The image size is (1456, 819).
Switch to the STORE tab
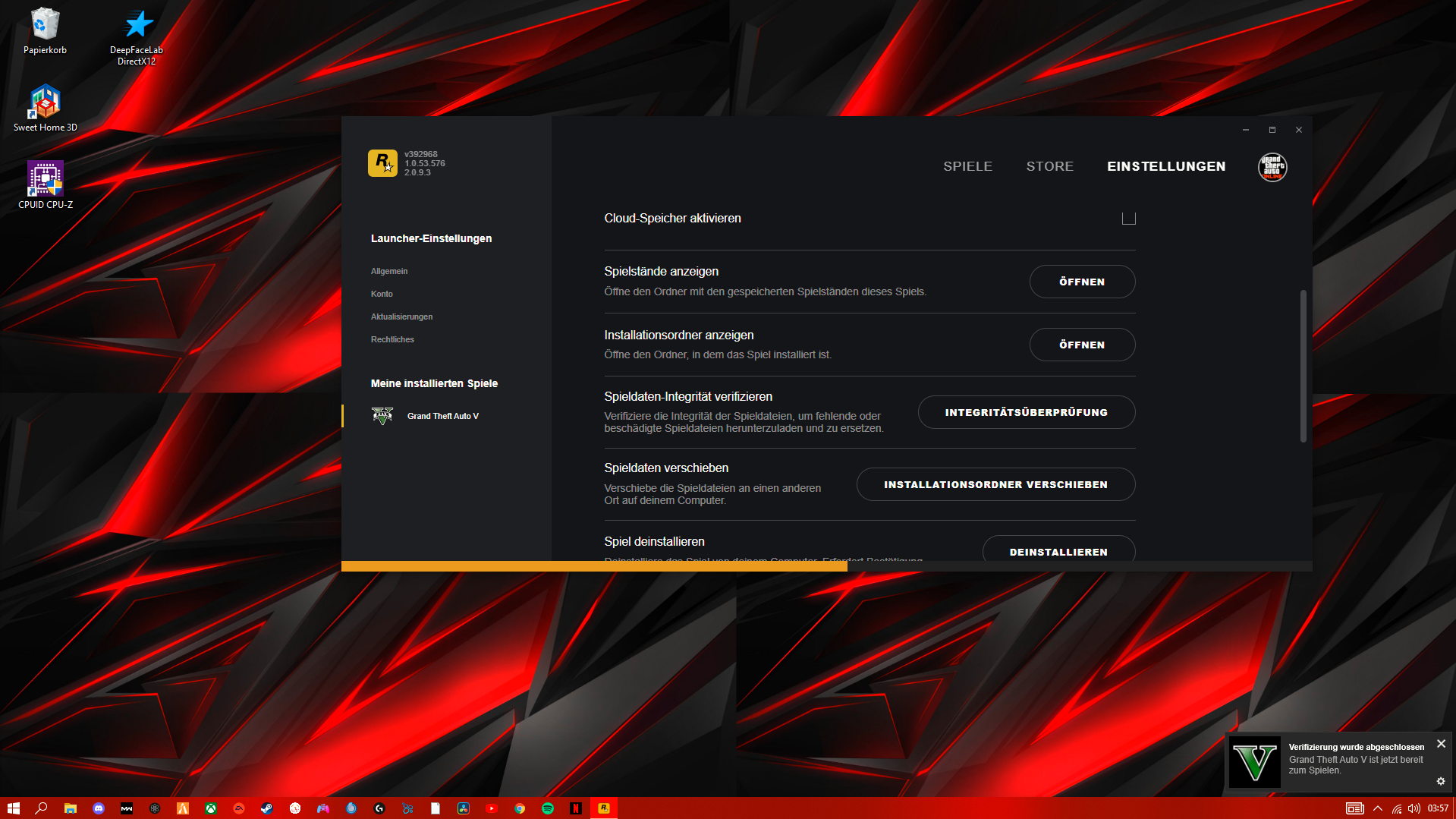pos(1049,166)
